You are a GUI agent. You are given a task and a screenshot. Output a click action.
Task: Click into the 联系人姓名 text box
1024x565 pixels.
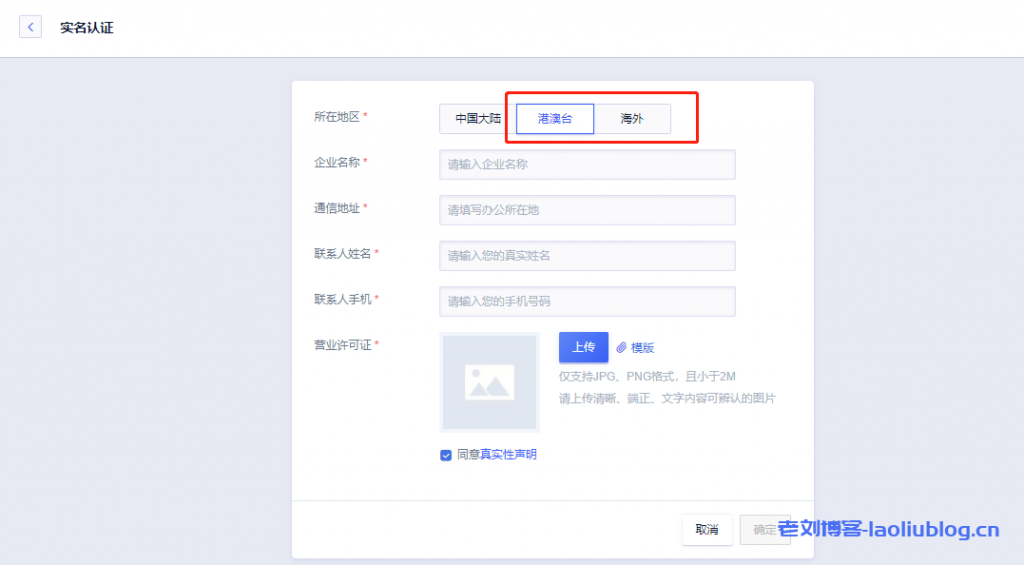[x=587, y=256]
